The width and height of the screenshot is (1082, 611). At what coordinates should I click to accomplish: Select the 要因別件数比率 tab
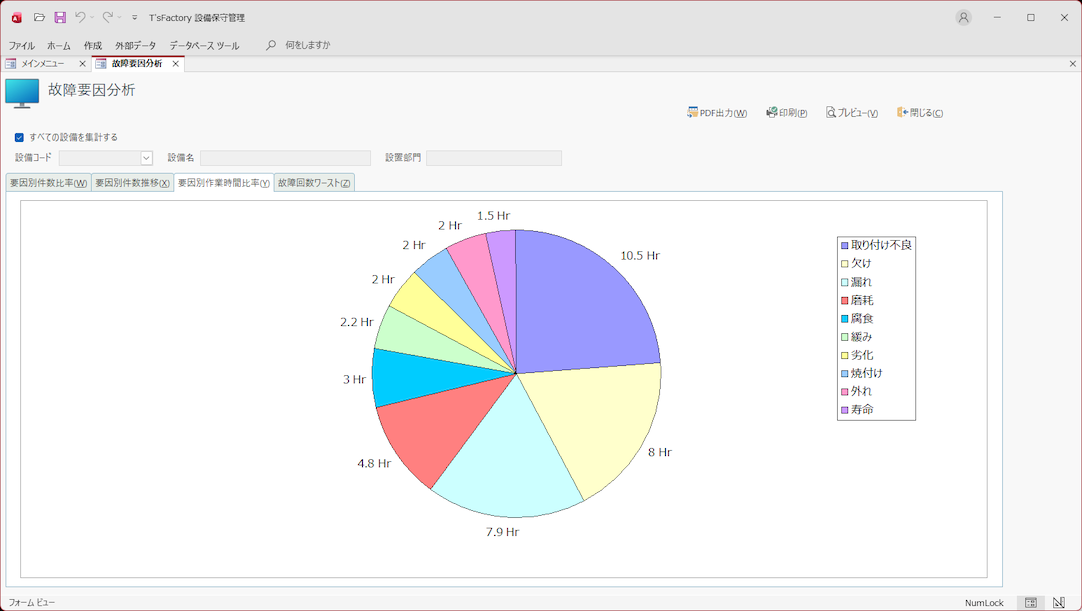(x=48, y=183)
